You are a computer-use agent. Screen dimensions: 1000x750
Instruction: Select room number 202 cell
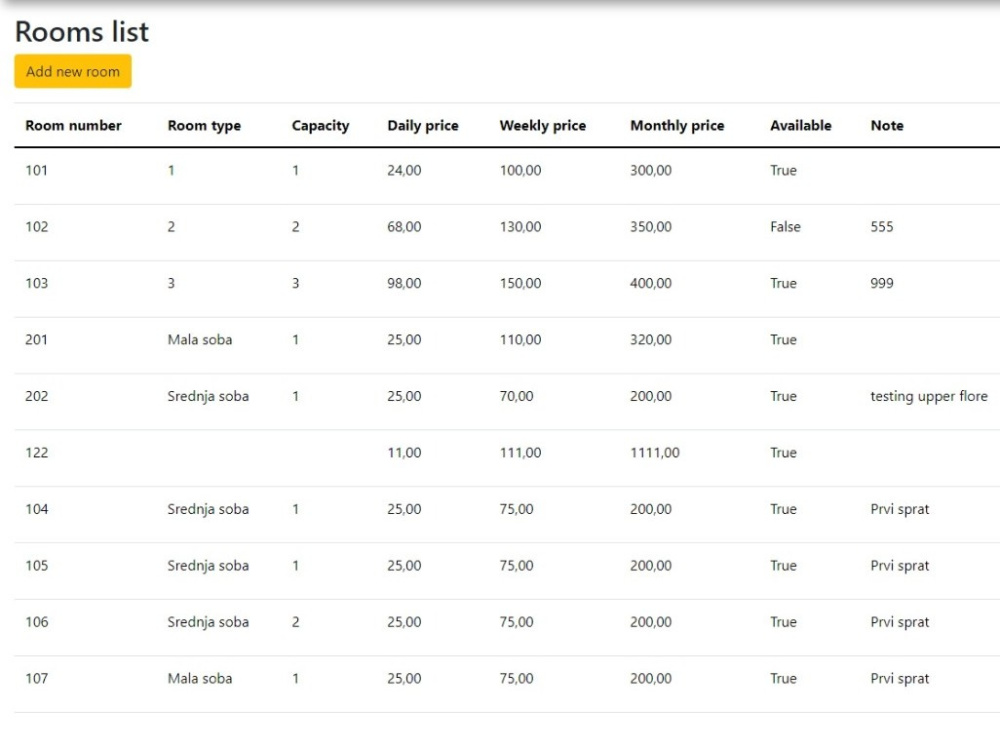[x=36, y=396]
